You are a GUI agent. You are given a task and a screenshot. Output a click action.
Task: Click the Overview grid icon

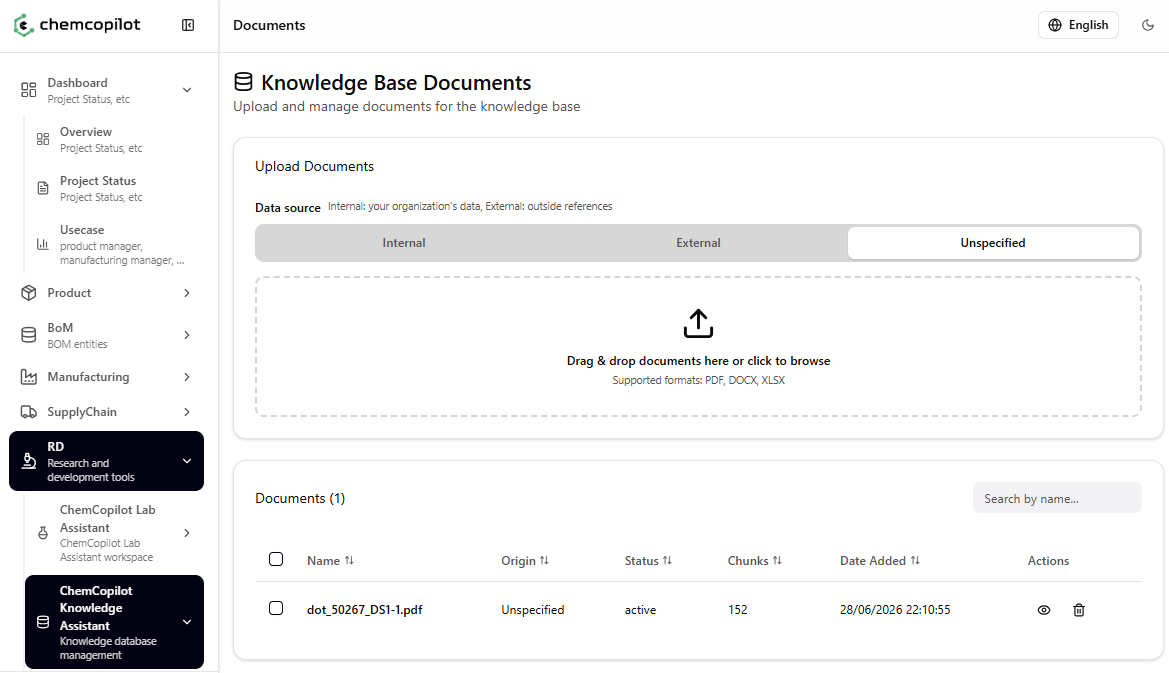coord(43,139)
